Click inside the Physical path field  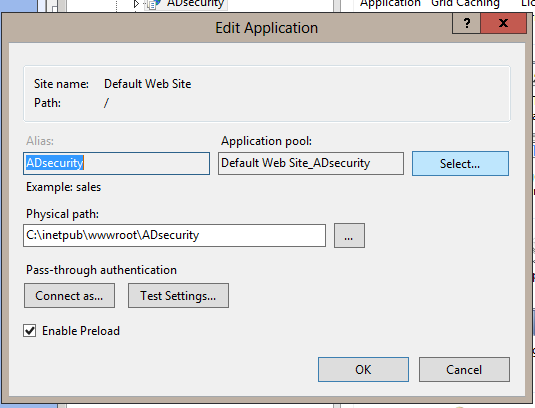tap(174, 235)
